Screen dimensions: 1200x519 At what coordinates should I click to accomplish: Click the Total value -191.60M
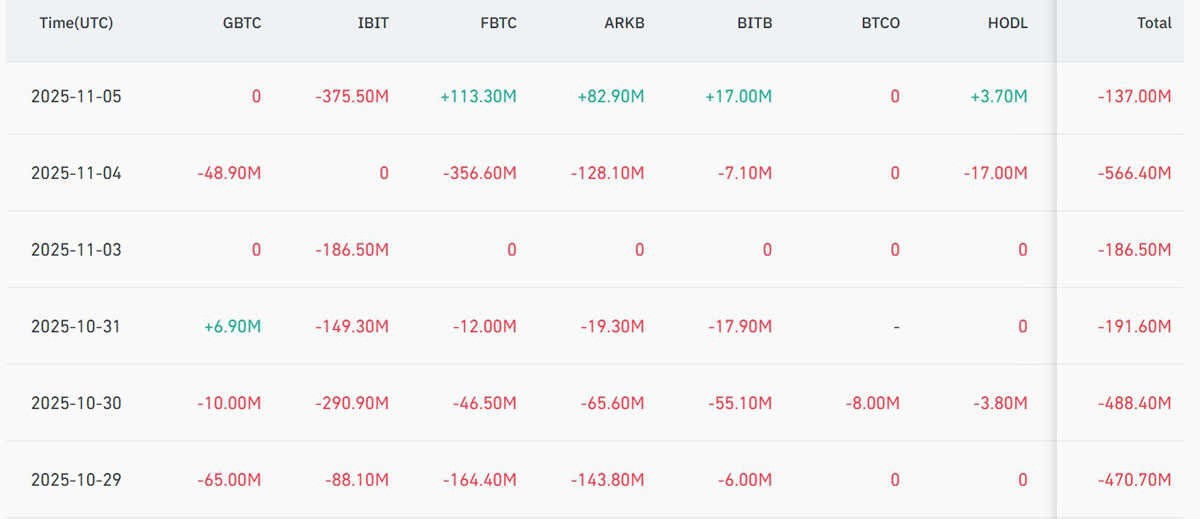pos(1135,327)
